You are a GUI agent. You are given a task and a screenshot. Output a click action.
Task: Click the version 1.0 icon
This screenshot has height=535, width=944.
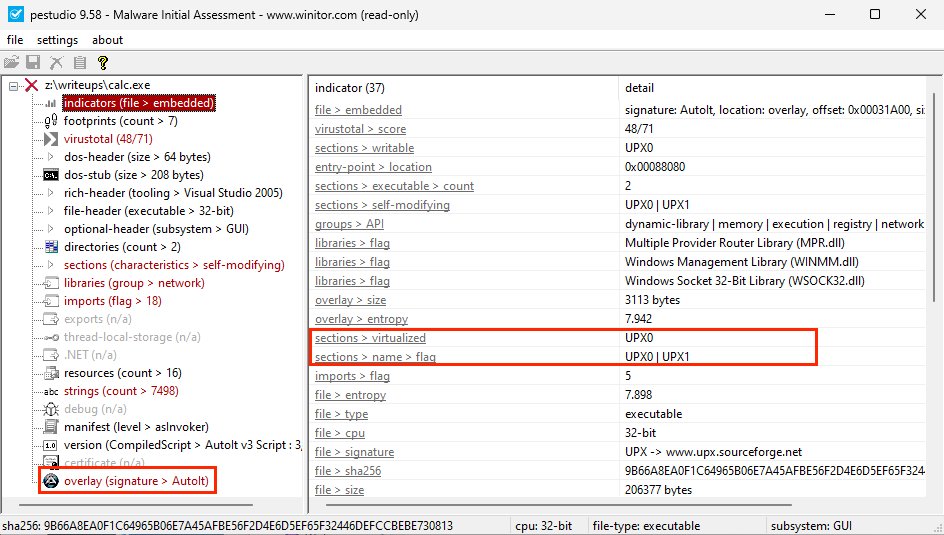point(51,445)
